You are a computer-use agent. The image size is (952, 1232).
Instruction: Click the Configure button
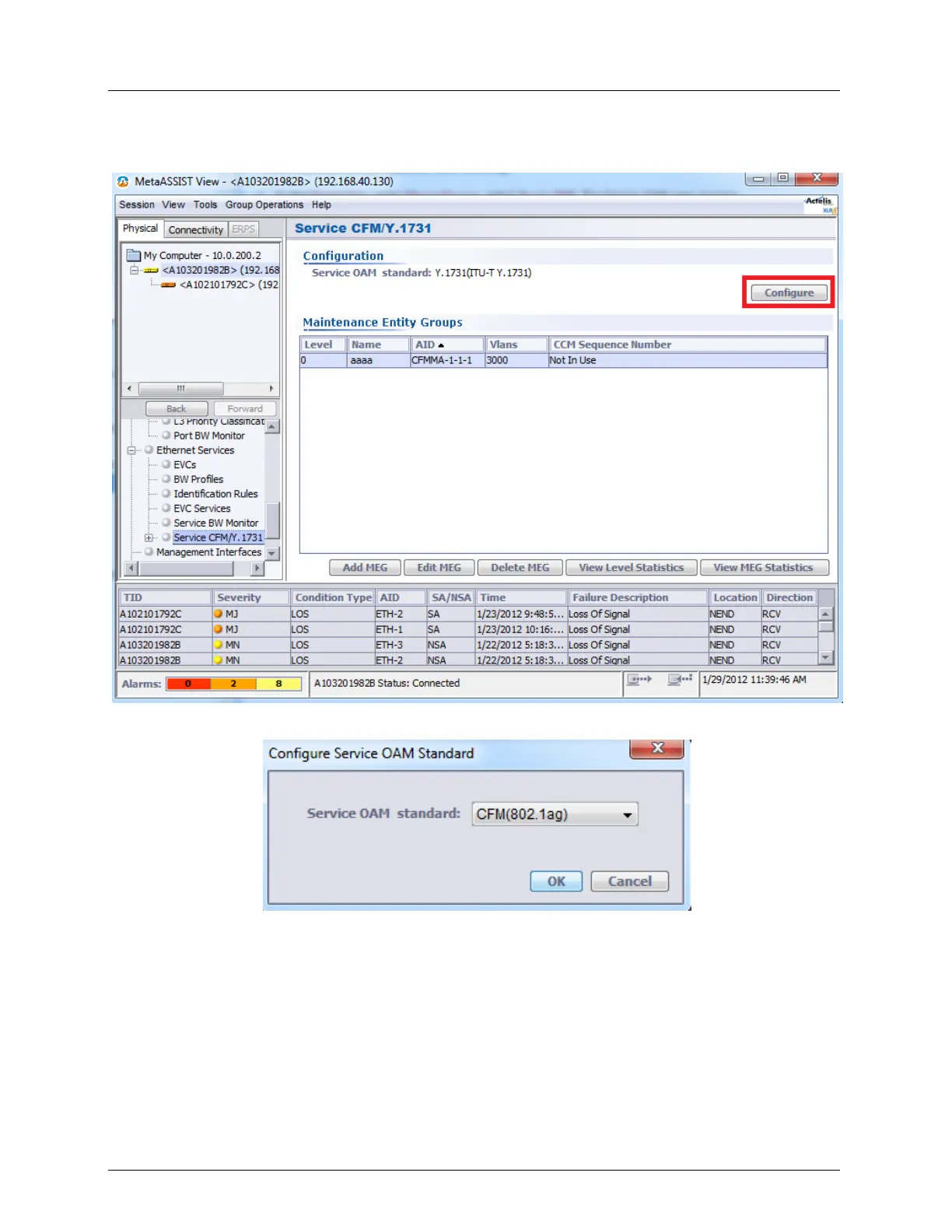[x=789, y=292]
